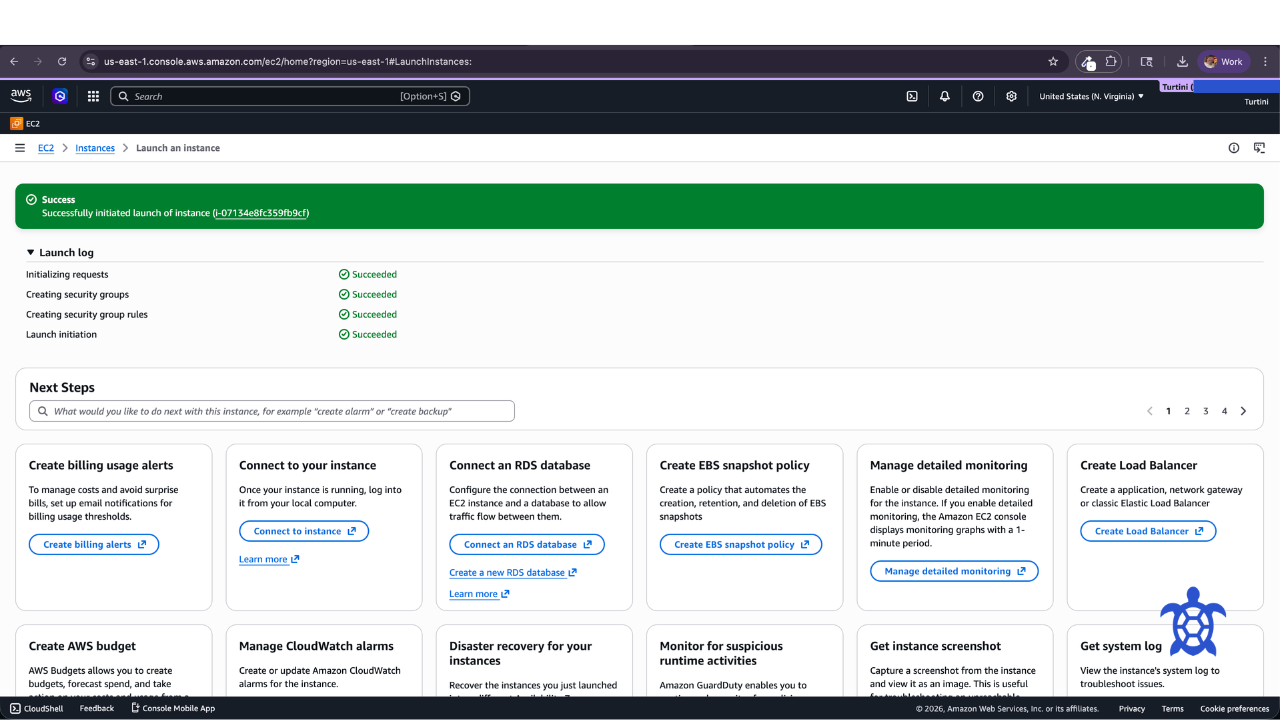Image resolution: width=1280 pixels, height=720 pixels.
Task: Click the blue turtle assistant icon
Action: tap(1192, 621)
